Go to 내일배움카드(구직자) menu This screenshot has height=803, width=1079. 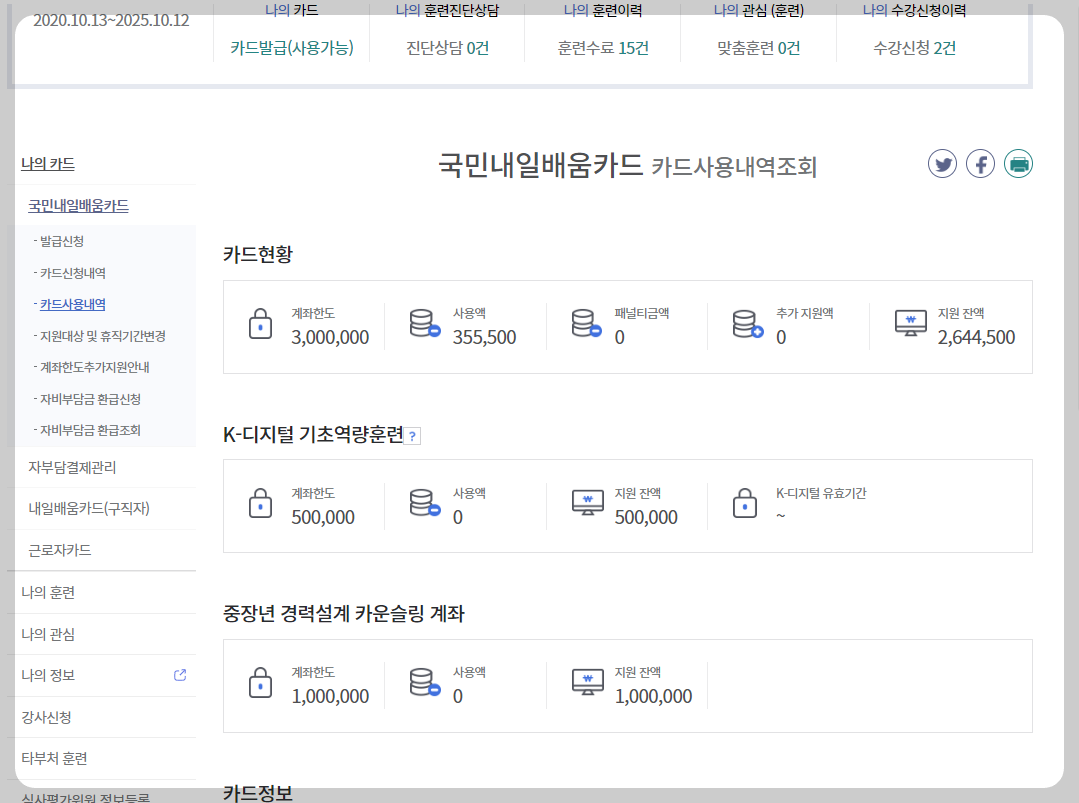(x=89, y=508)
